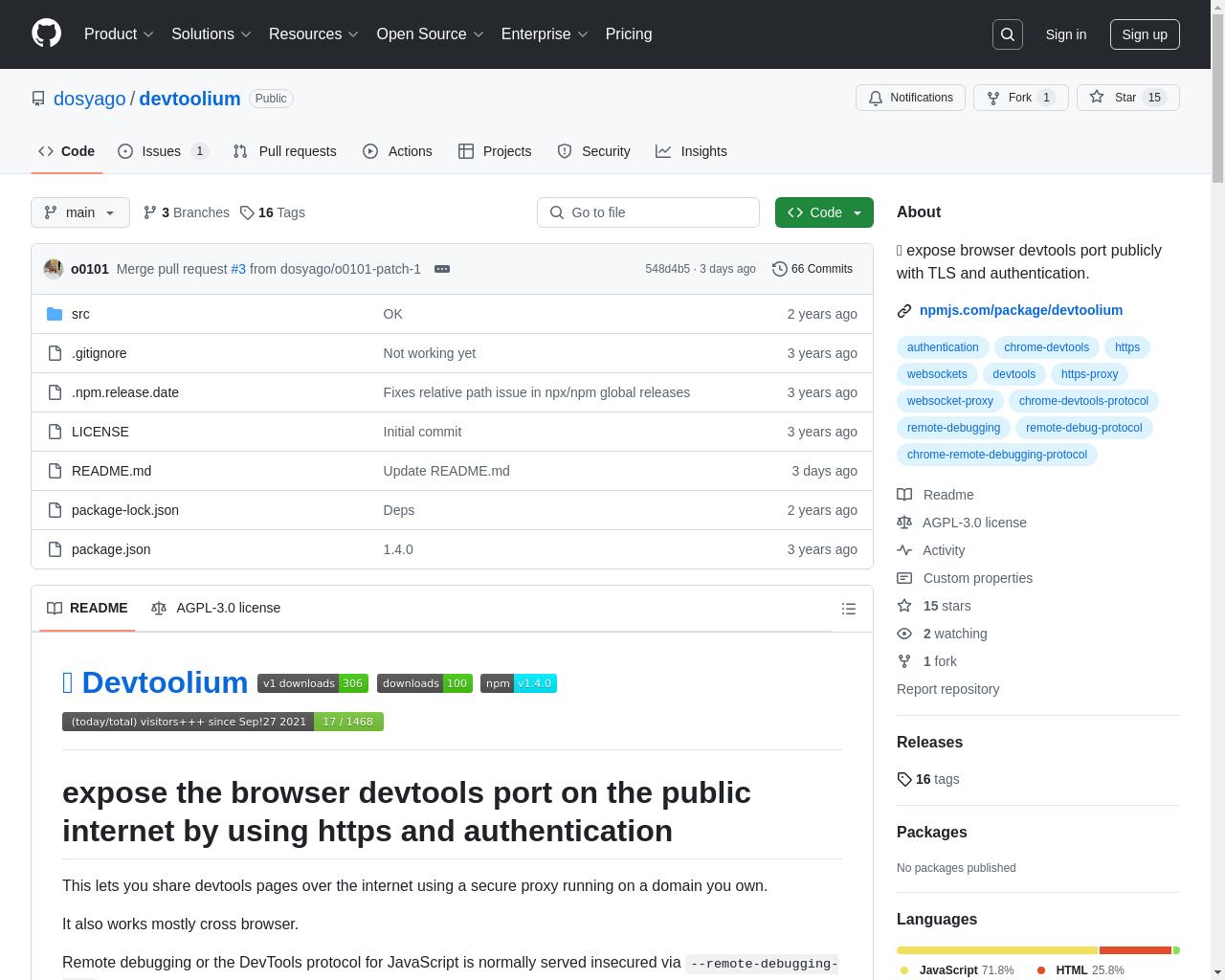1225x980 pixels.
Task: View 3 Branches
Action: coord(187,212)
